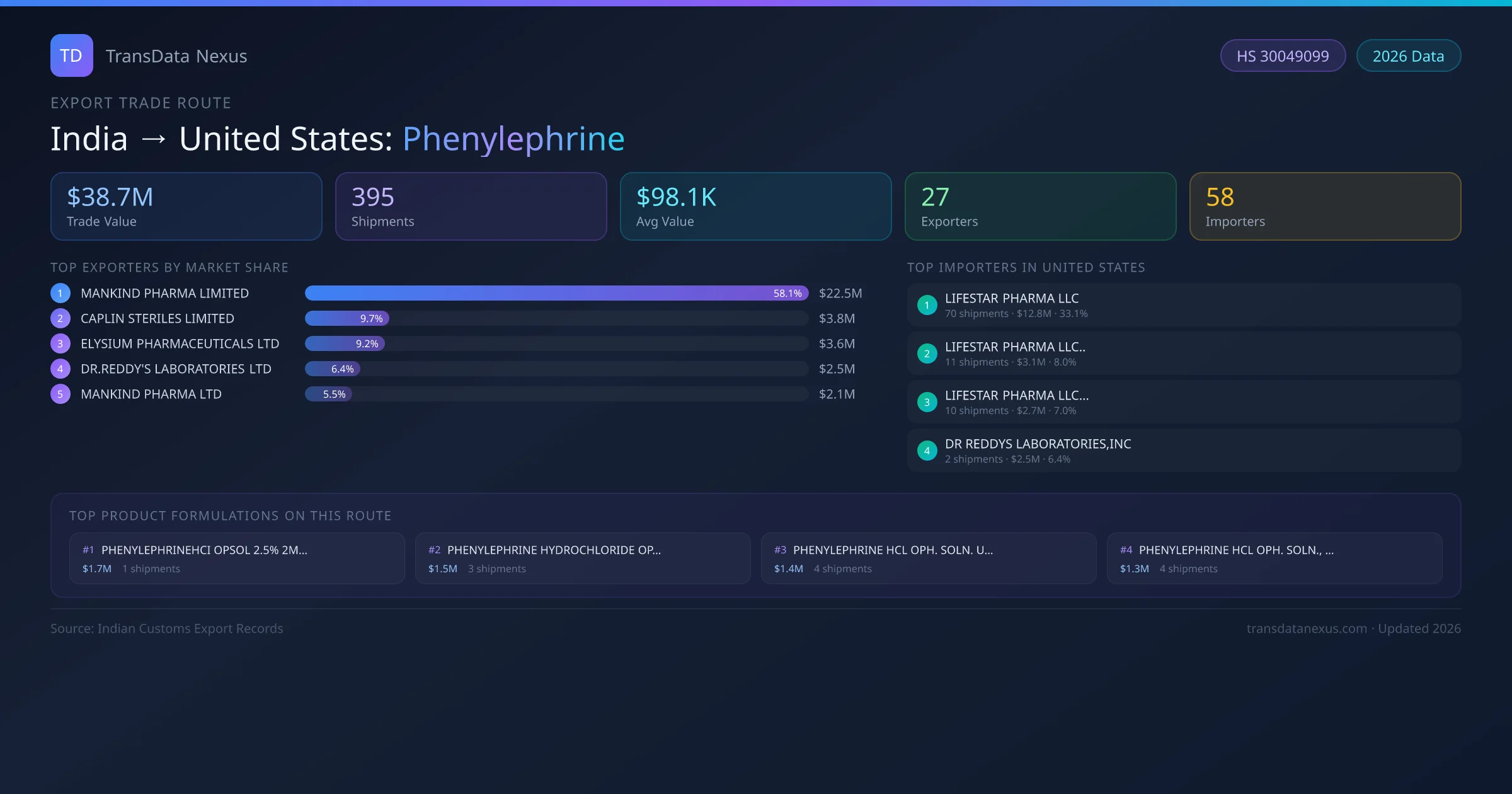Click rank 2 badge next to Caplin Steriles
Image resolution: width=1512 pixels, height=794 pixels.
[60, 318]
